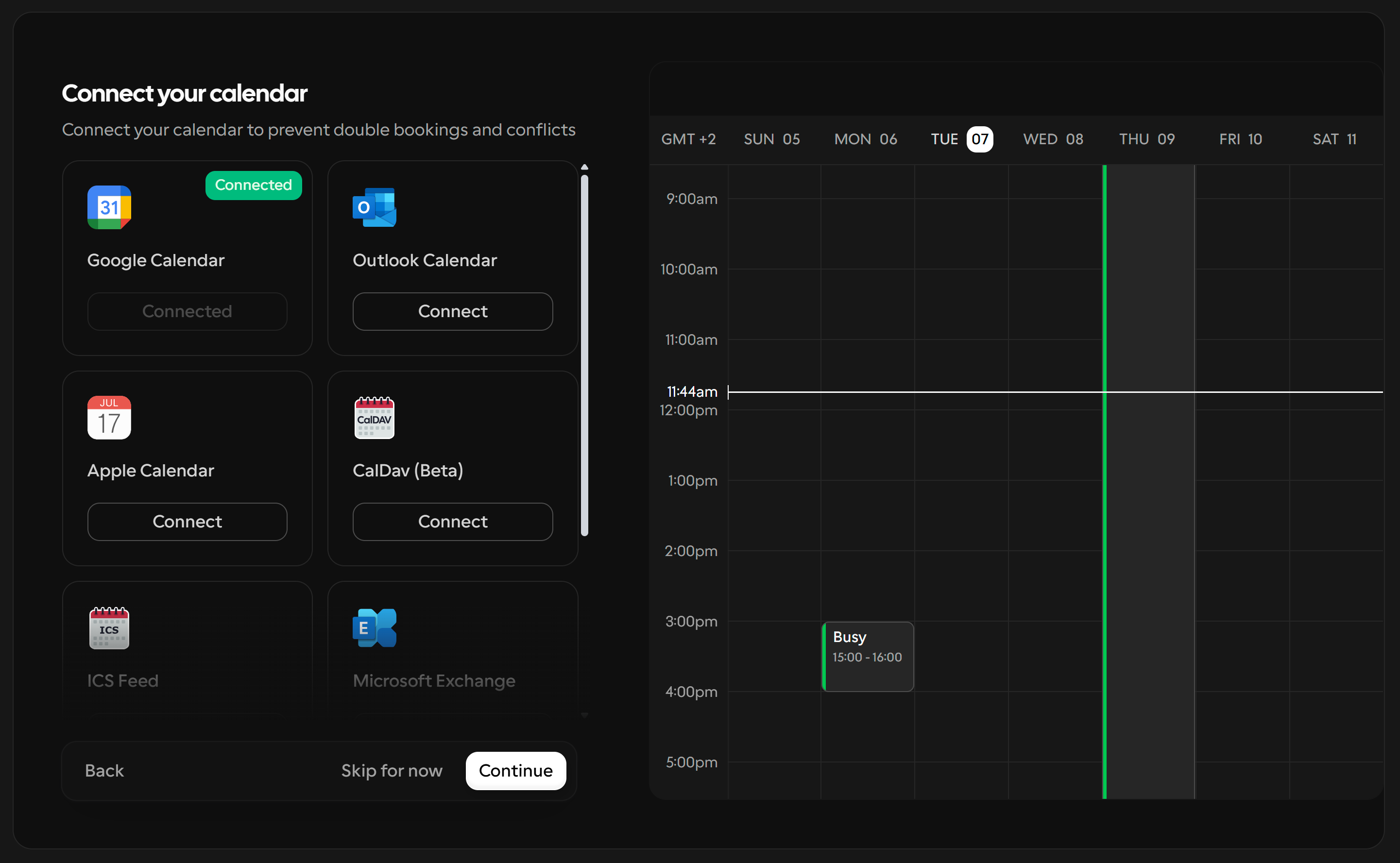Image resolution: width=1400 pixels, height=863 pixels.
Task: Click the calendar list scrollbar thumb
Action: click(584, 355)
